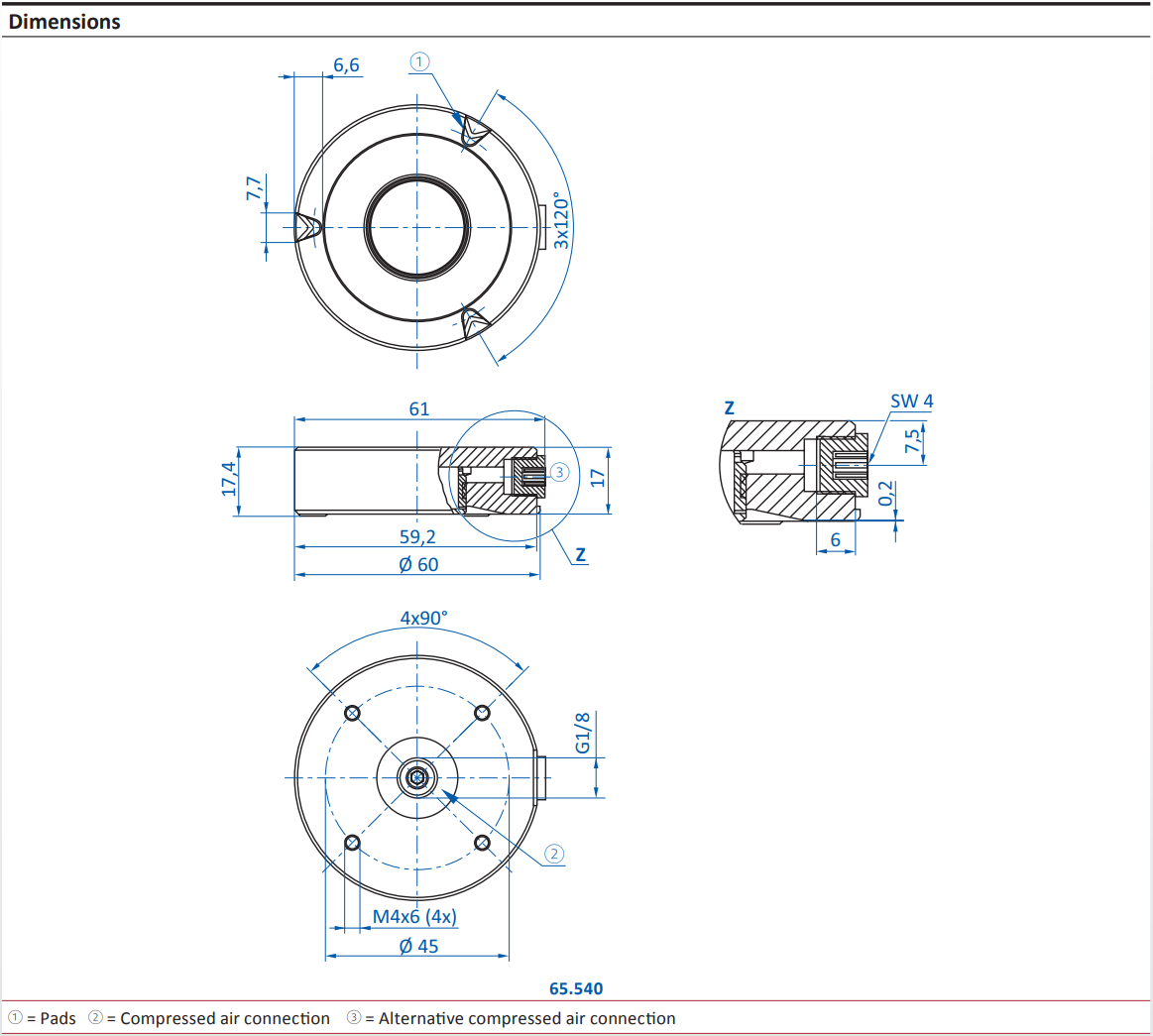Select the Ø 45 bolt circle dimension

pos(418,946)
